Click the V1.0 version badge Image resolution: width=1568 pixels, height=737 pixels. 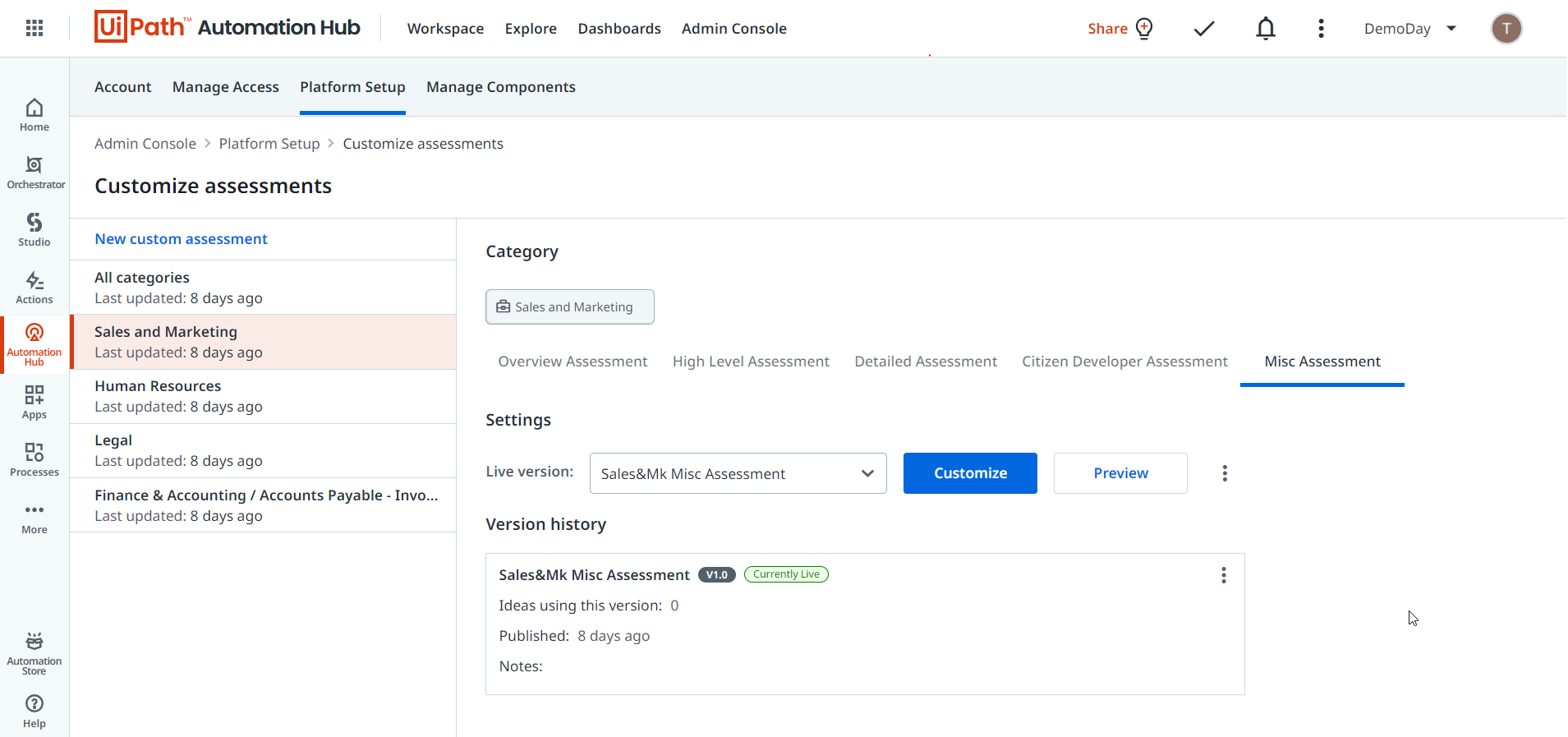tap(717, 574)
